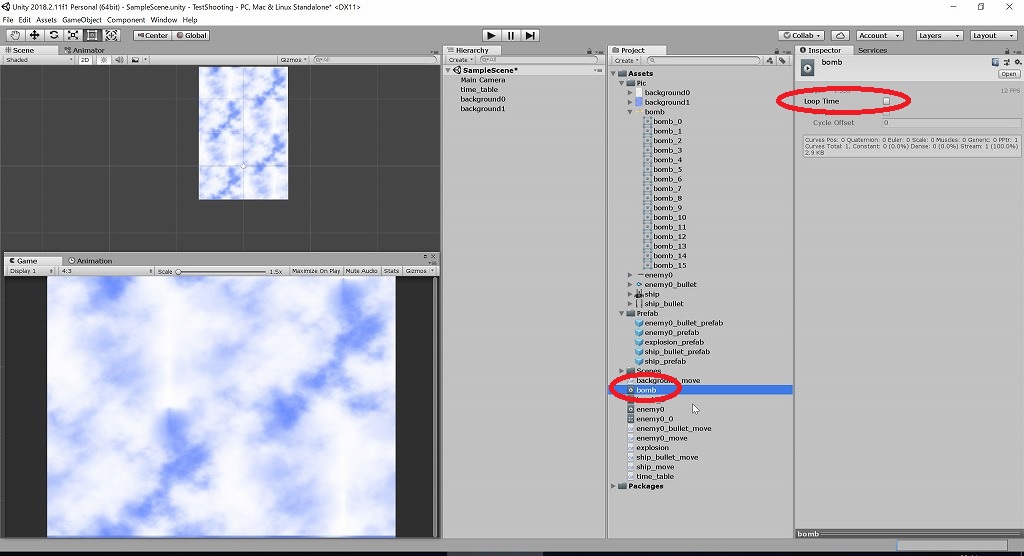The width and height of the screenshot is (1024, 556).
Task: Select the Move tool icon
Action: pos(34,35)
